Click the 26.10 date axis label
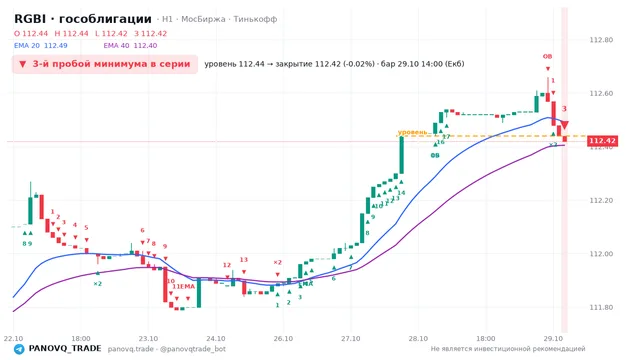 pyautogui.click(x=283, y=339)
